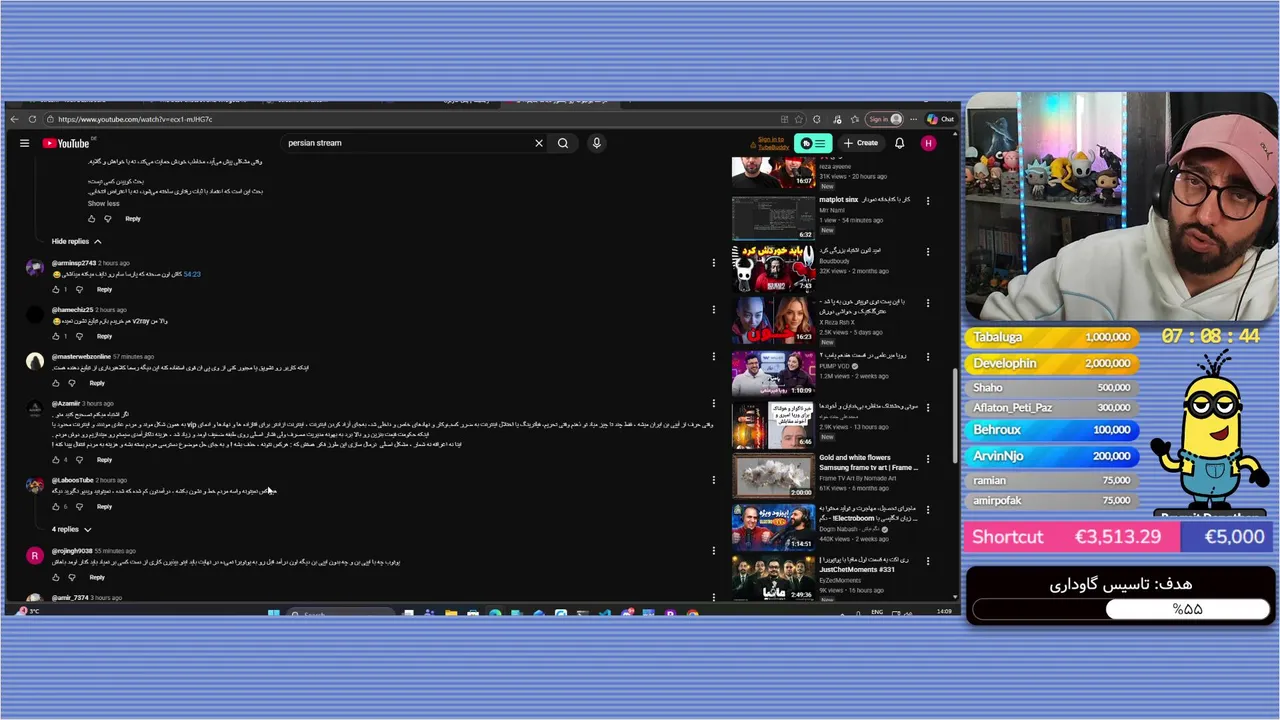This screenshot has height=720, width=1280.
Task: Open @rojingh9038's 'R' avatar
Action: pyautogui.click(x=35, y=555)
